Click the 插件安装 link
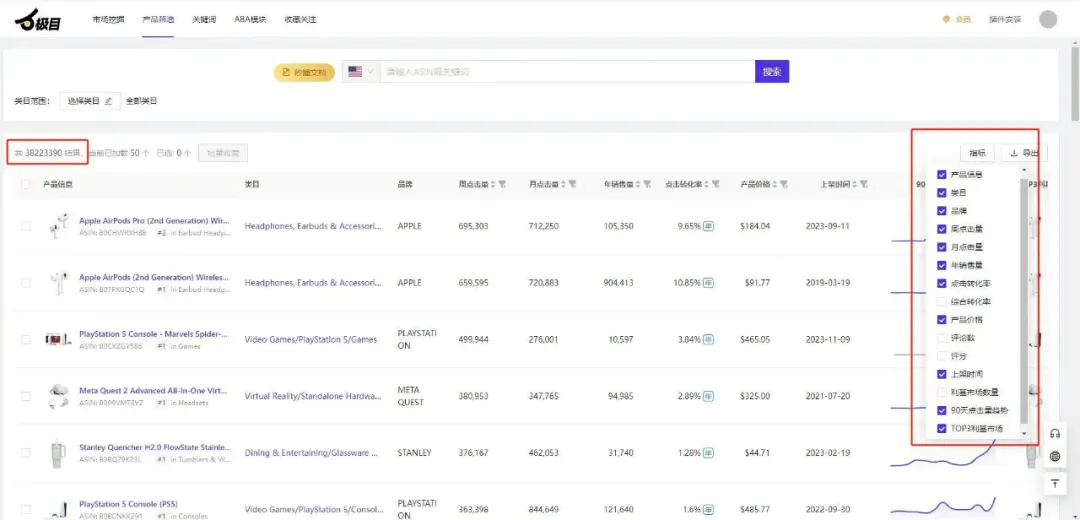This screenshot has width=1080, height=520. [x=1005, y=19]
